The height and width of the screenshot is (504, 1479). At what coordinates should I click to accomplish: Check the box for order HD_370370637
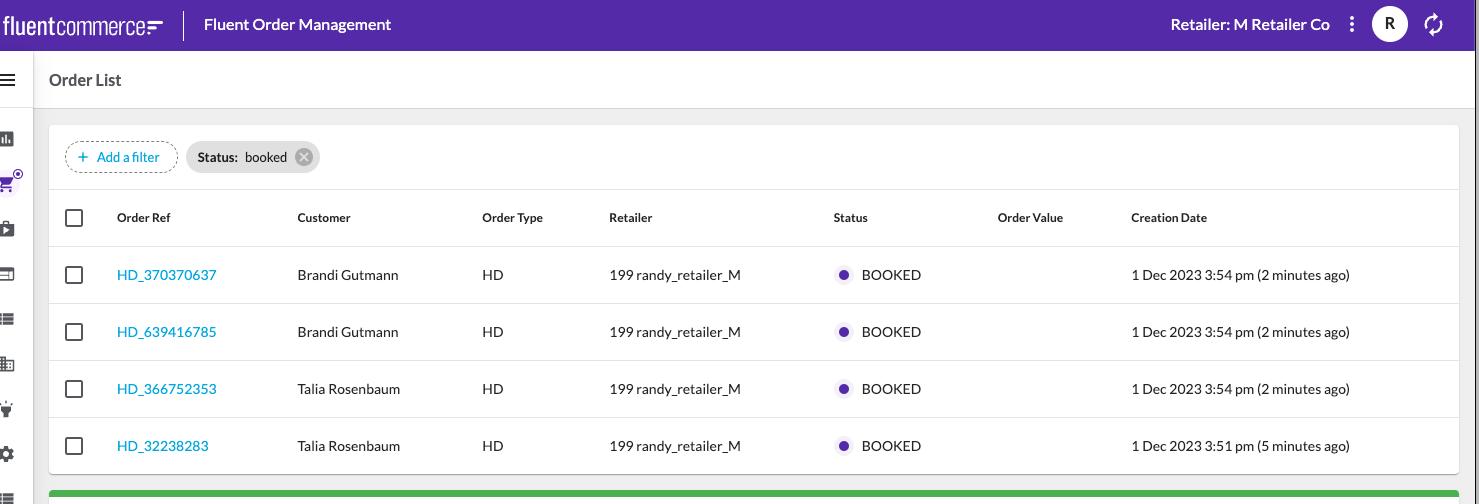coord(74,275)
